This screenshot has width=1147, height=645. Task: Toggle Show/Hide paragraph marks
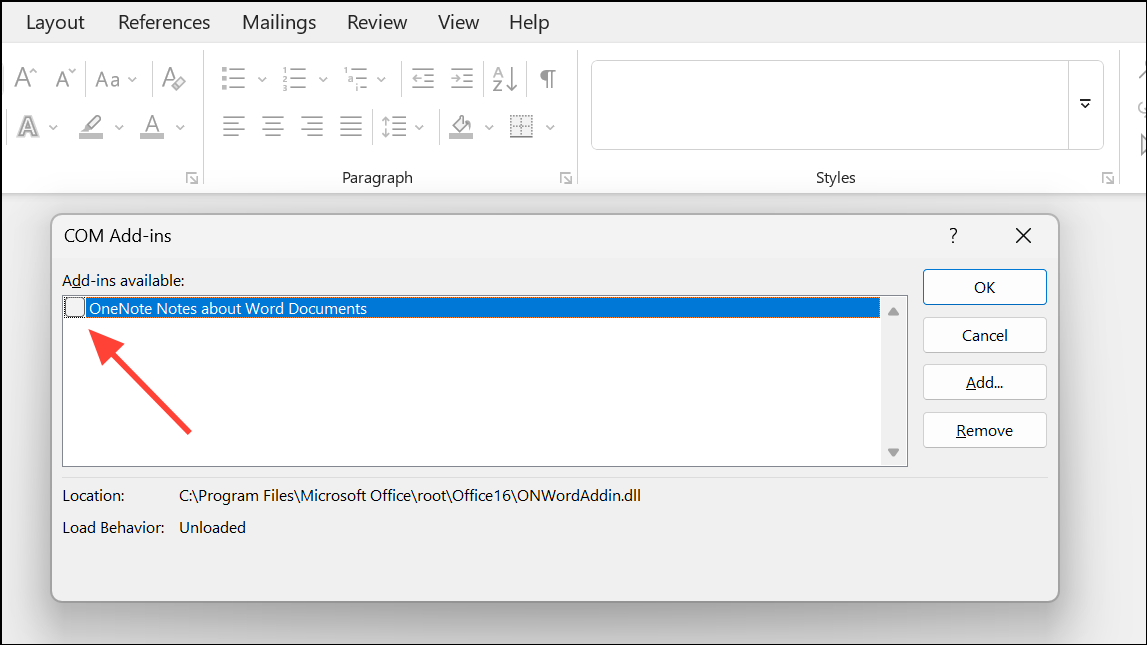(546, 78)
